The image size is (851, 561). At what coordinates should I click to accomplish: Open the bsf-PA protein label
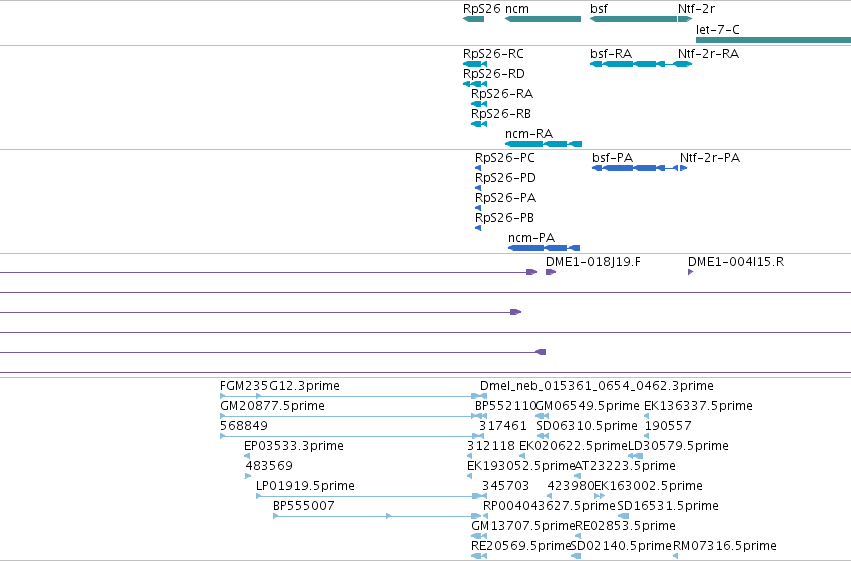[613, 158]
